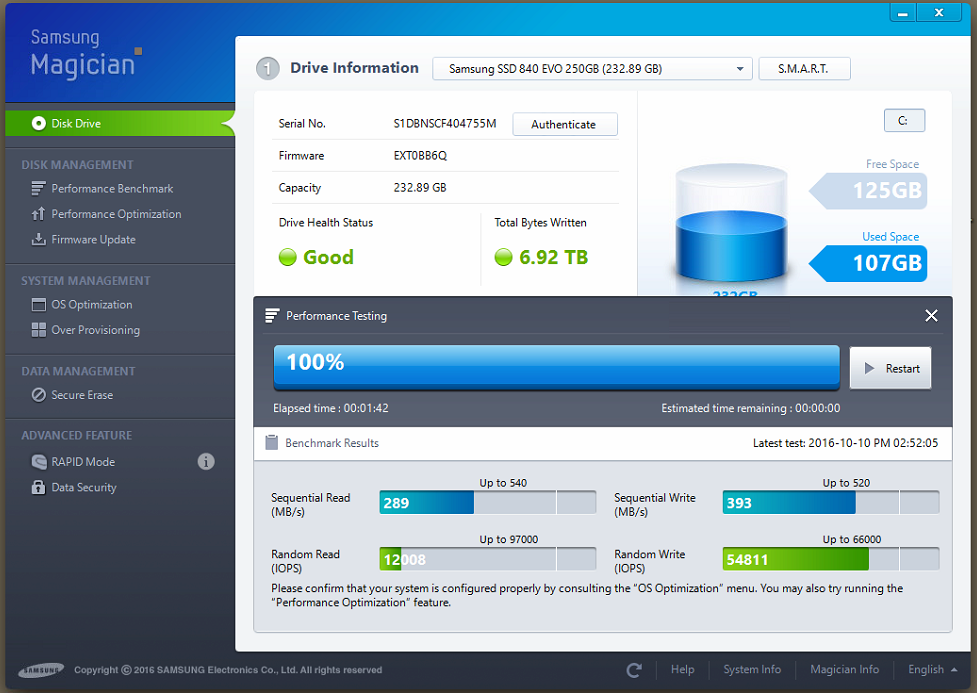
Task: Click the RAPID Mode info icon
Action: pos(206,461)
